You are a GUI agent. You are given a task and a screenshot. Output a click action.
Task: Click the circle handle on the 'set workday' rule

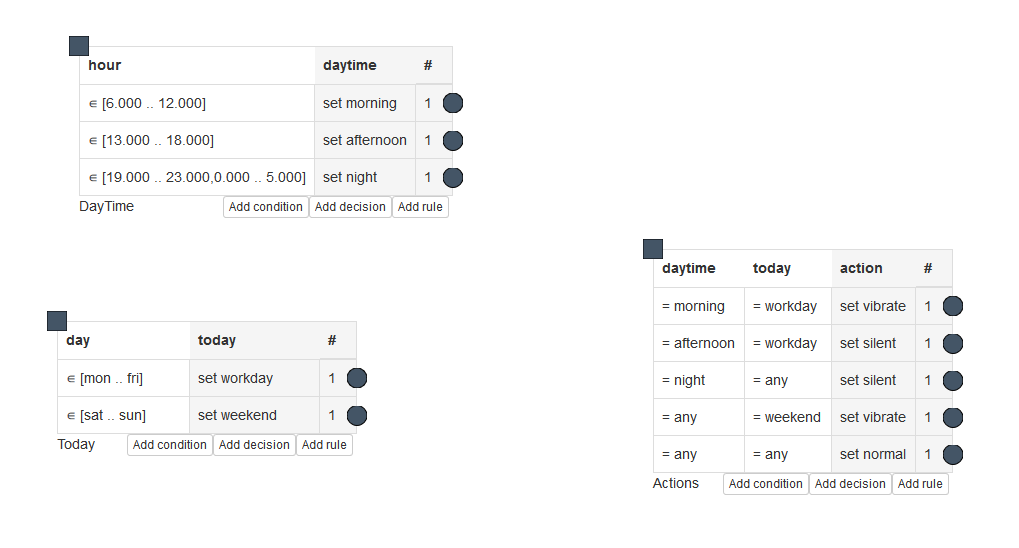pos(357,378)
